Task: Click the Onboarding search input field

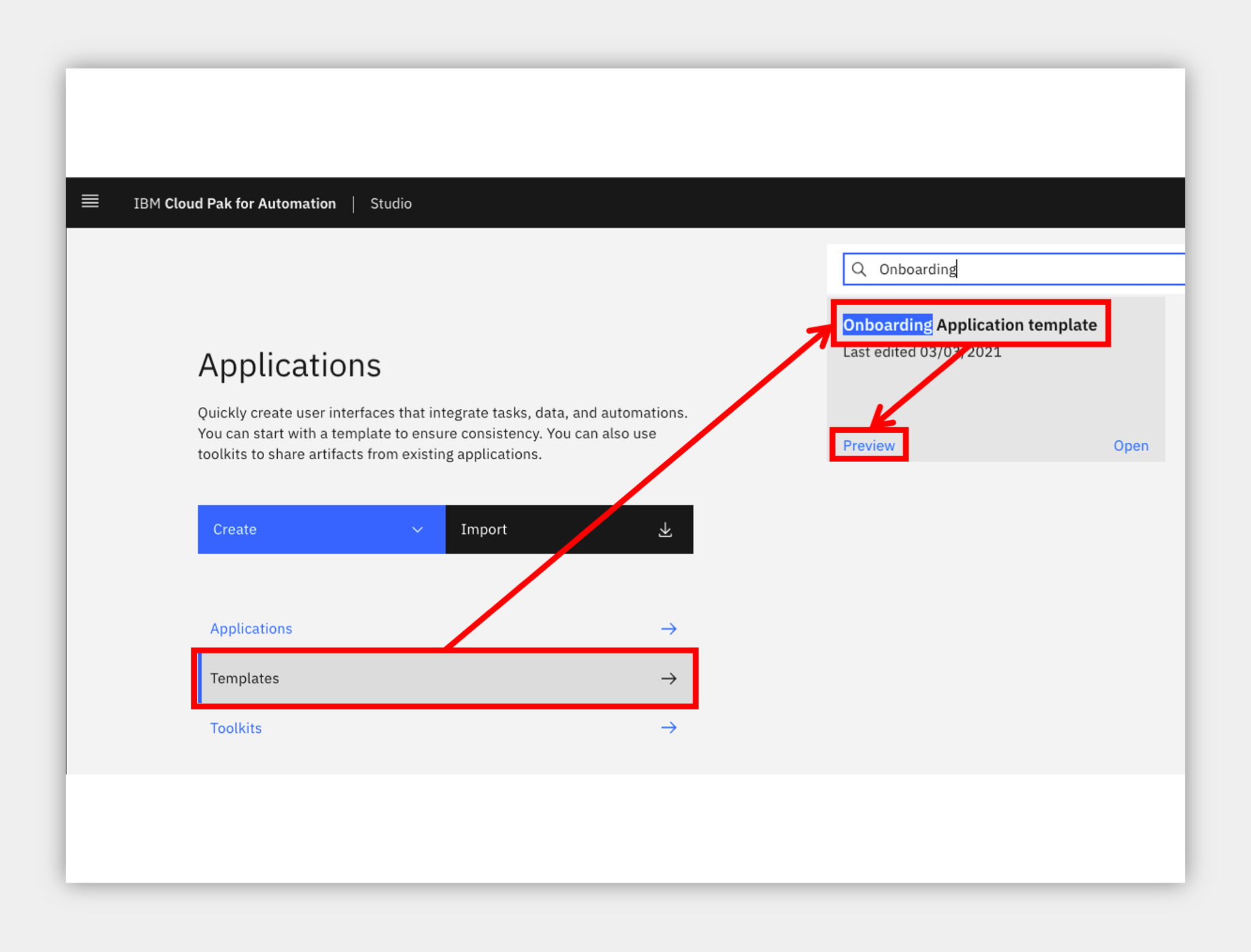Action: click(x=1014, y=269)
